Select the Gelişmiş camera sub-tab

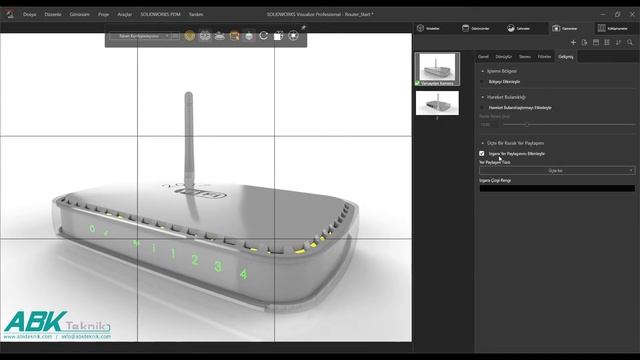[566, 57]
